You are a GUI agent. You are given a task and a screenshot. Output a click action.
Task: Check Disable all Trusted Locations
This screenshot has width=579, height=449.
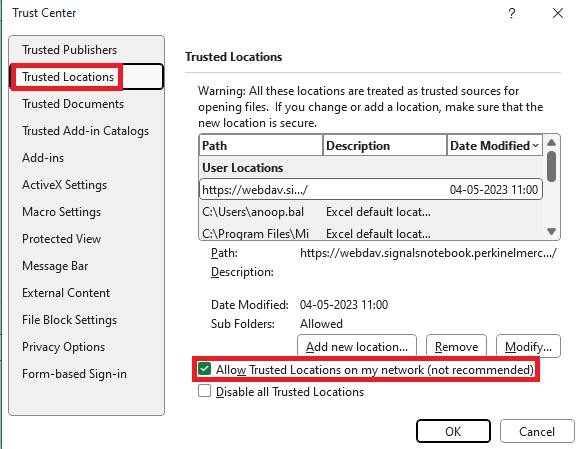(x=204, y=391)
